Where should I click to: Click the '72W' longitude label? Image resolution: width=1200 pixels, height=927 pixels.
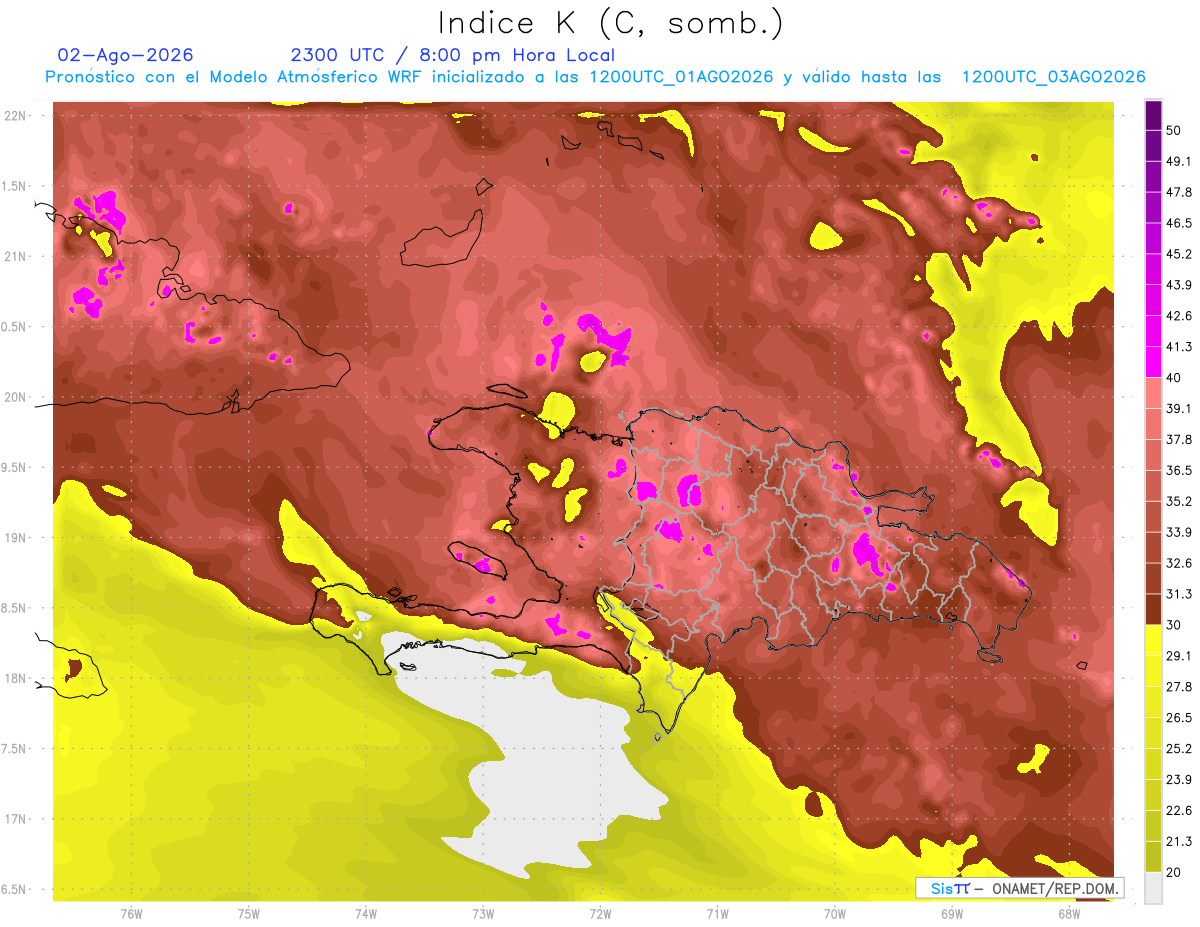(600, 914)
